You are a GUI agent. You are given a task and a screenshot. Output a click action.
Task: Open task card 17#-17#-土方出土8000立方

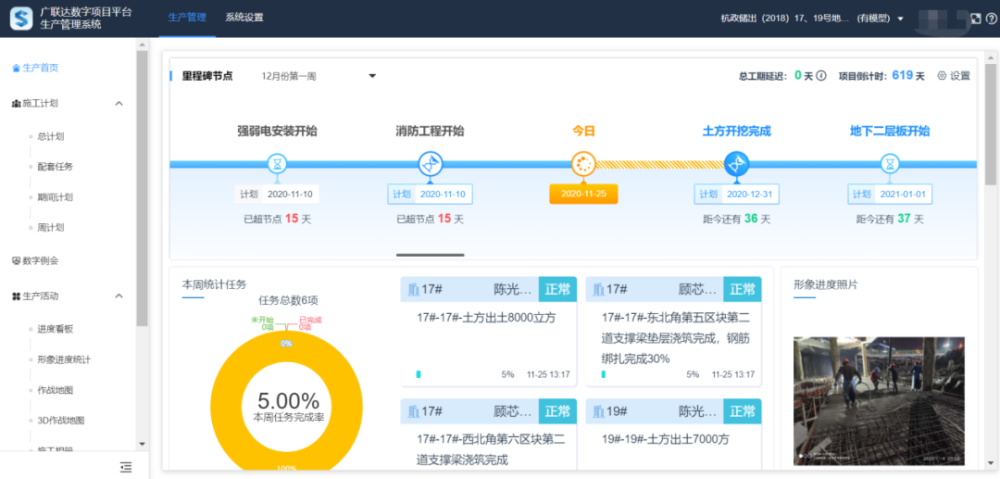click(x=489, y=332)
